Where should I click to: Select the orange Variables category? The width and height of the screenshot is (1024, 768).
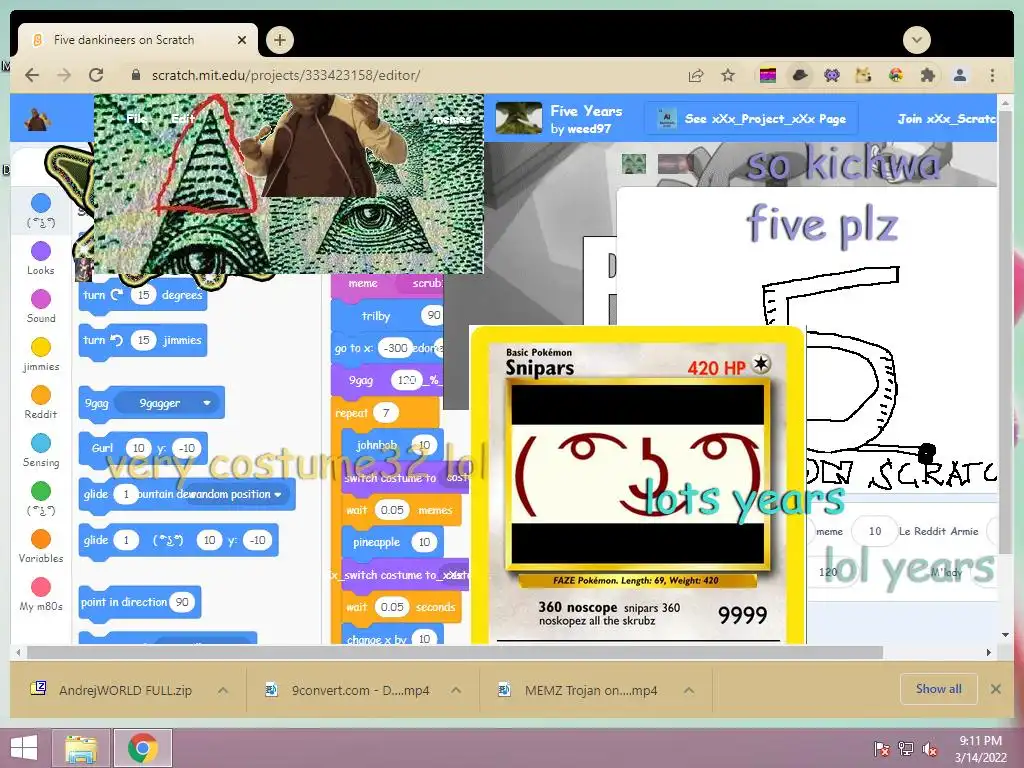pyautogui.click(x=40, y=547)
